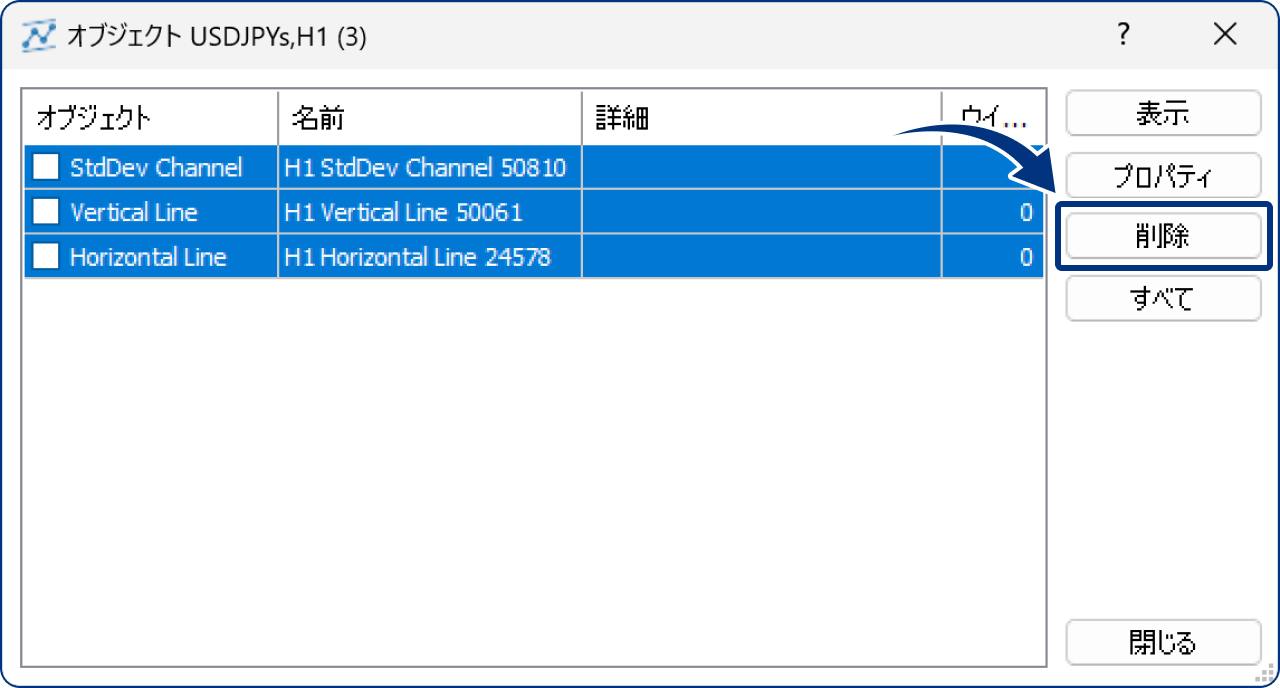This screenshot has height=688, width=1280.
Task: Check the Vertical Line checkbox
Action: [x=46, y=212]
